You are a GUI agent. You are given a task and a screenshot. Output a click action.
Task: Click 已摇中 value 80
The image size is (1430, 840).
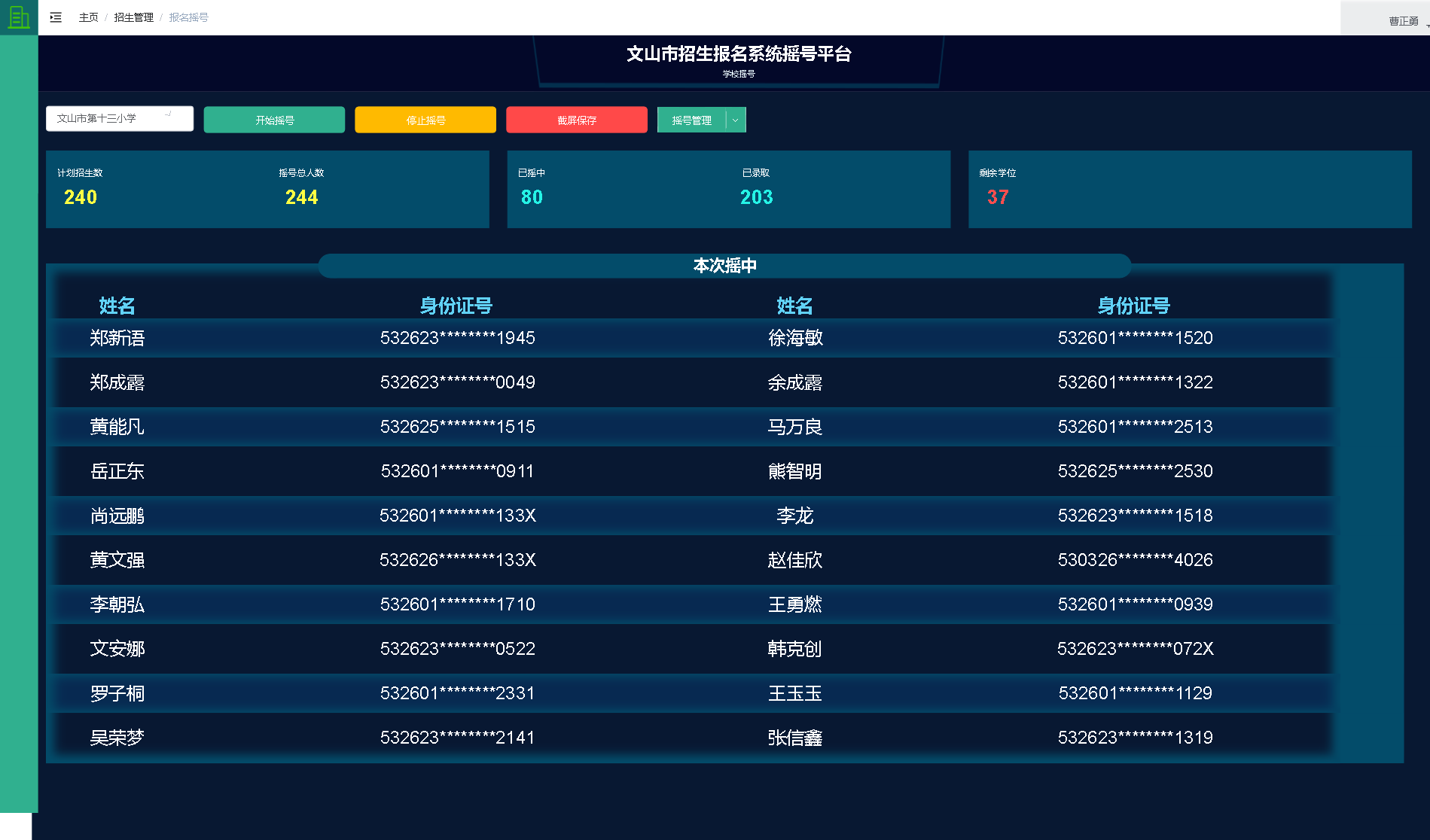click(532, 197)
